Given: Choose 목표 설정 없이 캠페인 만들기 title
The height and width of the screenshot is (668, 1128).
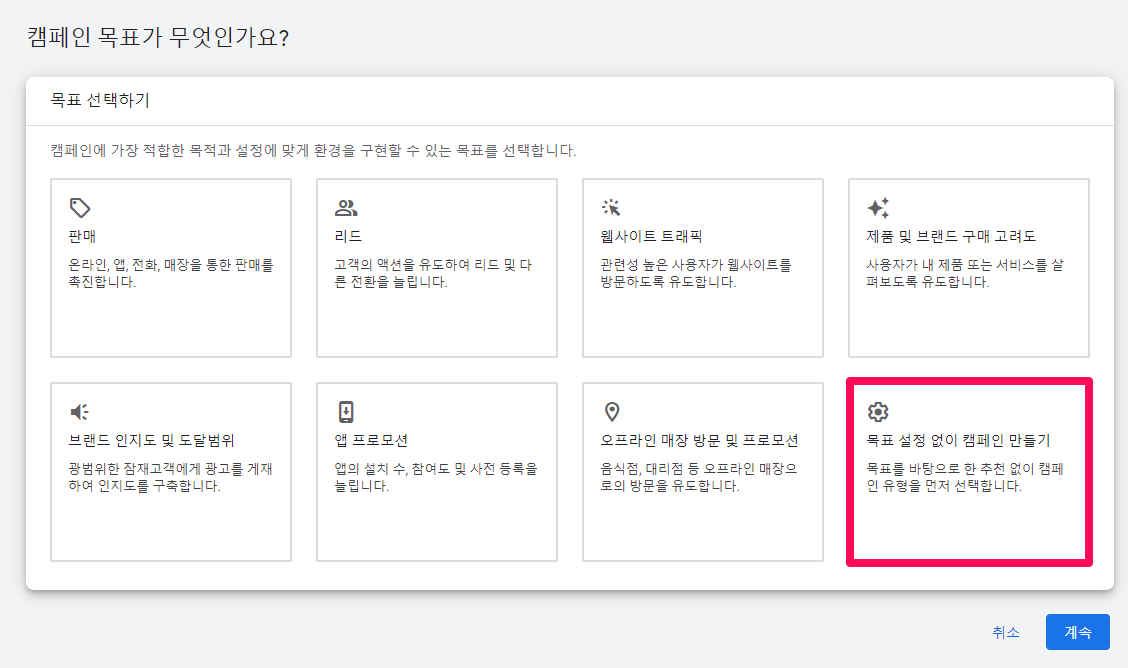Looking at the screenshot, I should [958, 440].
